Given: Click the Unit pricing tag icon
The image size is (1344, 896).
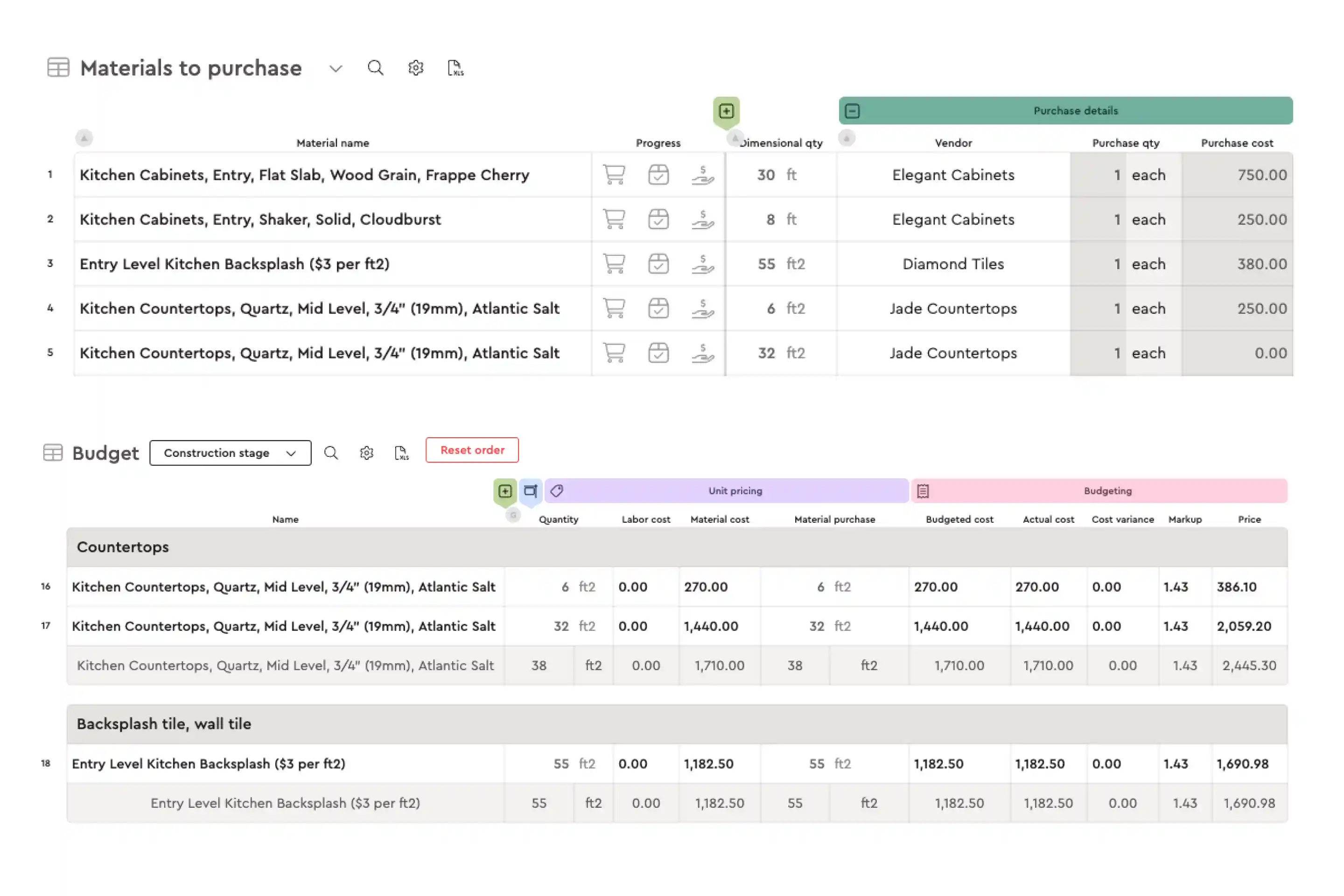Looking at the screenshot, I should tap(557, 491).
